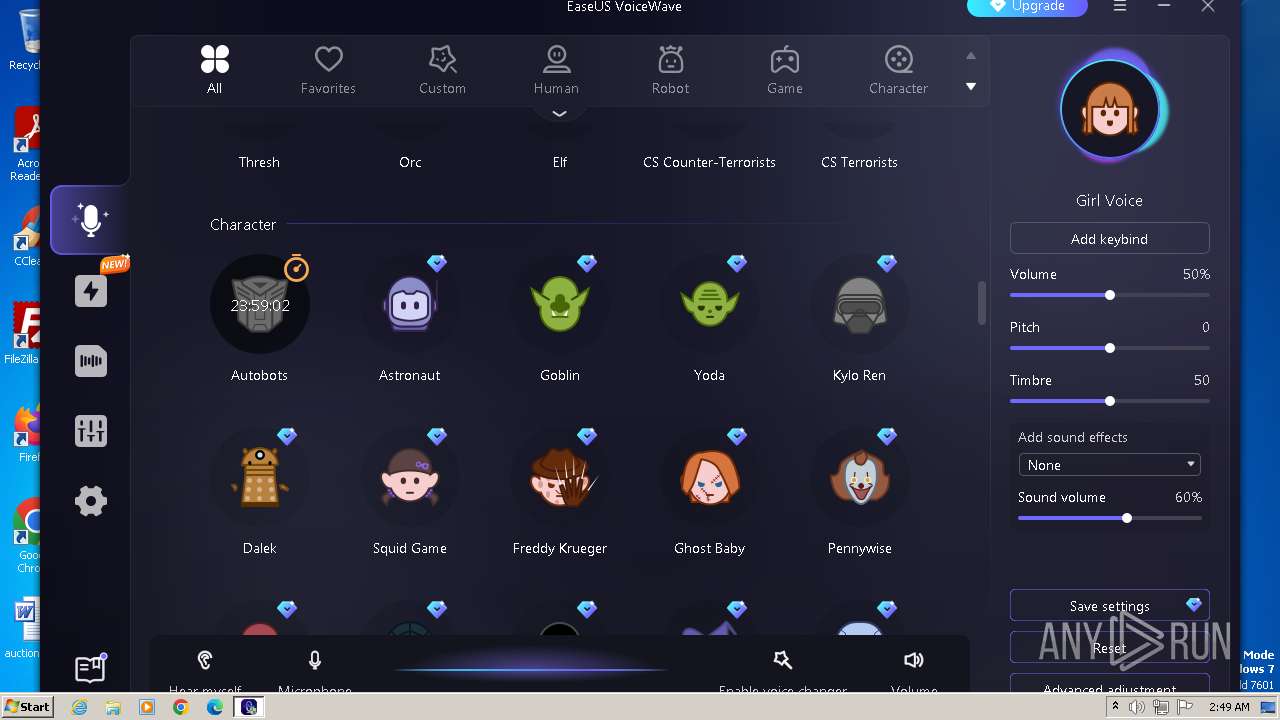The height and width of the screenshot is (720, 1280).
Task: Select the Orc voice label
Action: [x=410, y=162]
